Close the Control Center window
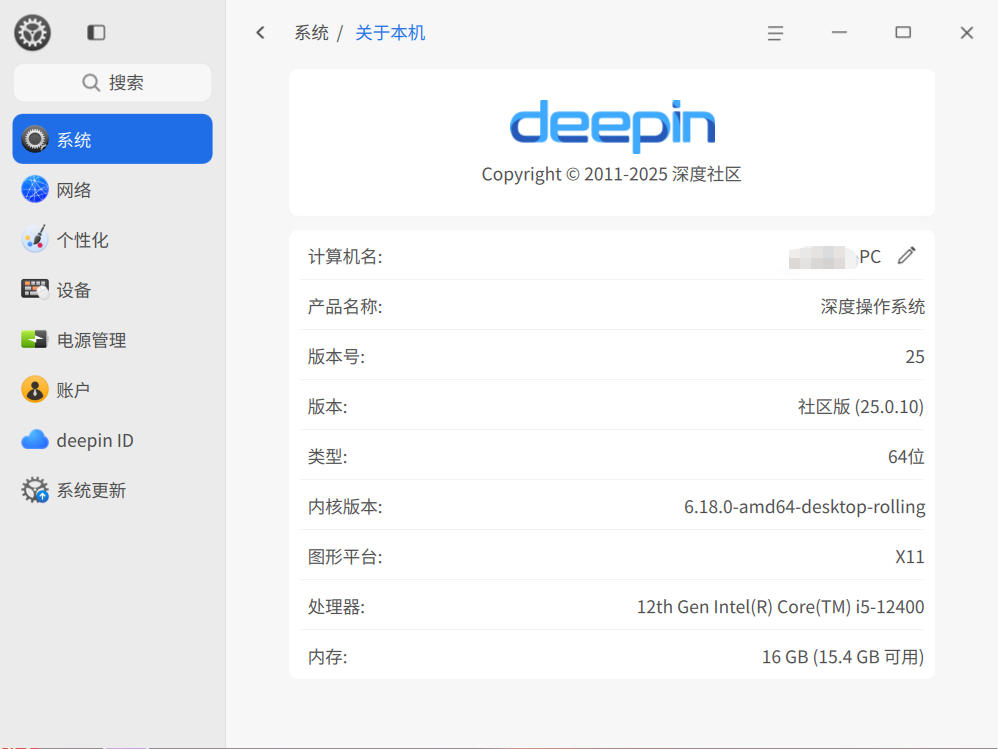 click(x=967, y=32)
